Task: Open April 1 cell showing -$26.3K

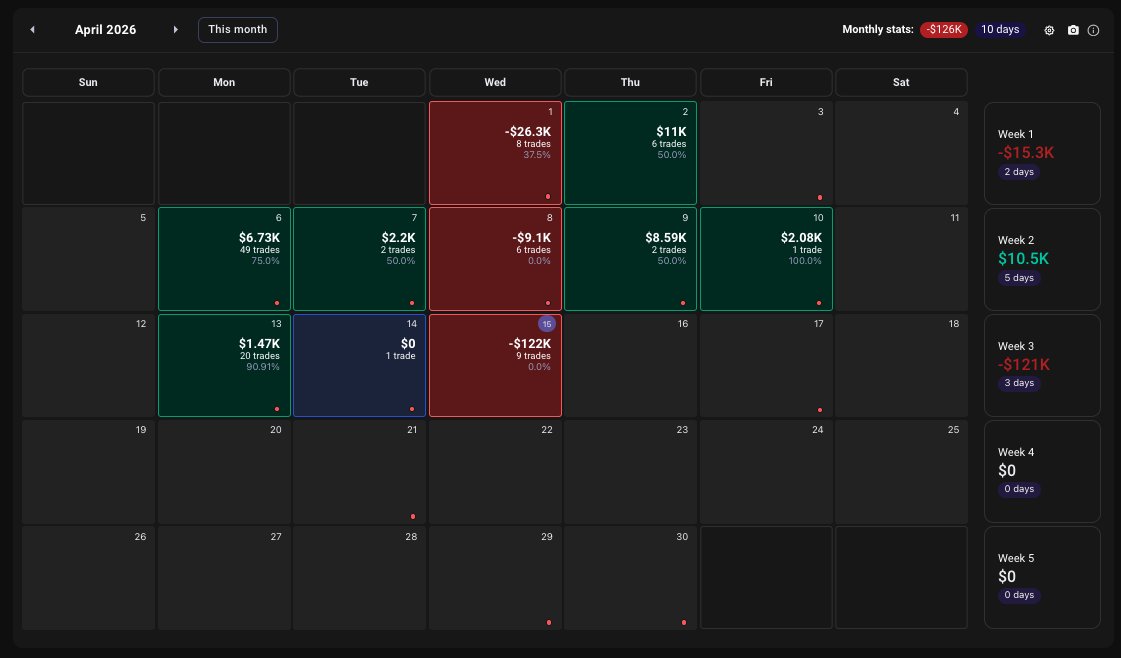Action: tap(495, 153)
